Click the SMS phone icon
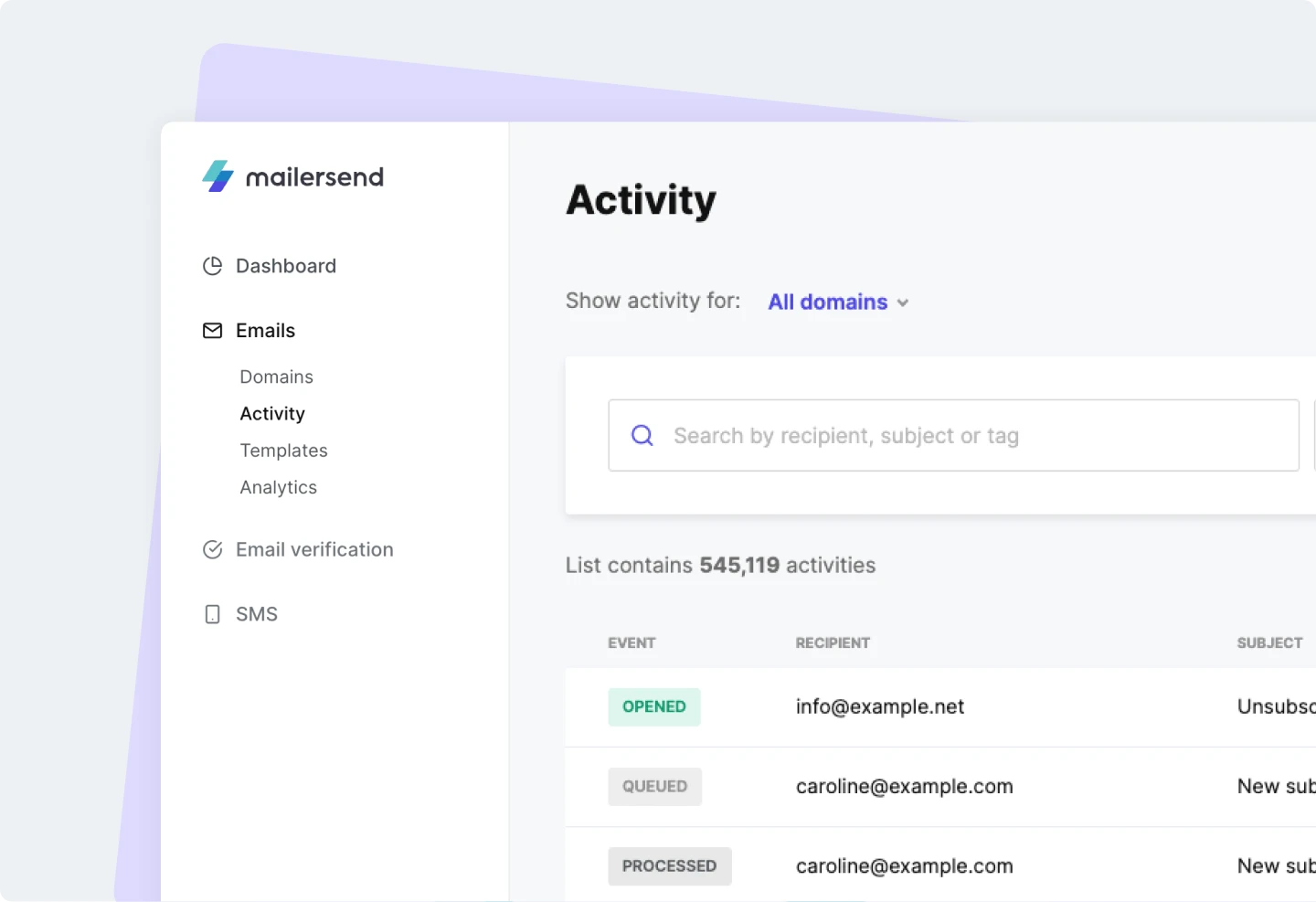The image size is (1316, 902). point(212,614)
